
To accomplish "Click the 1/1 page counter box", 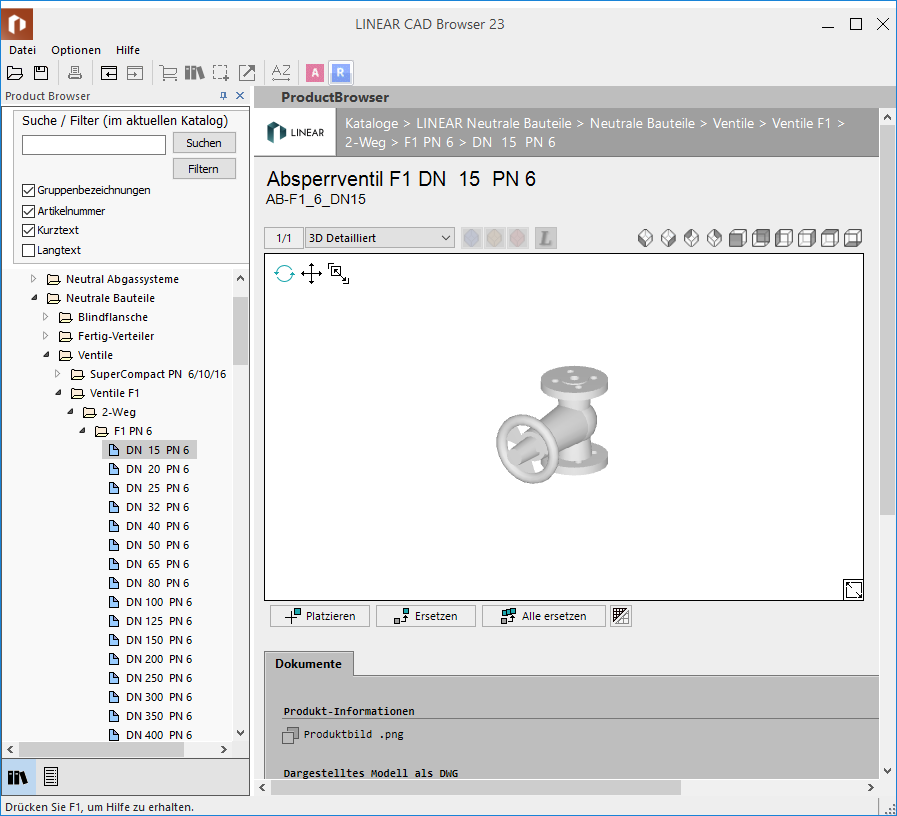I will [284, 238].
